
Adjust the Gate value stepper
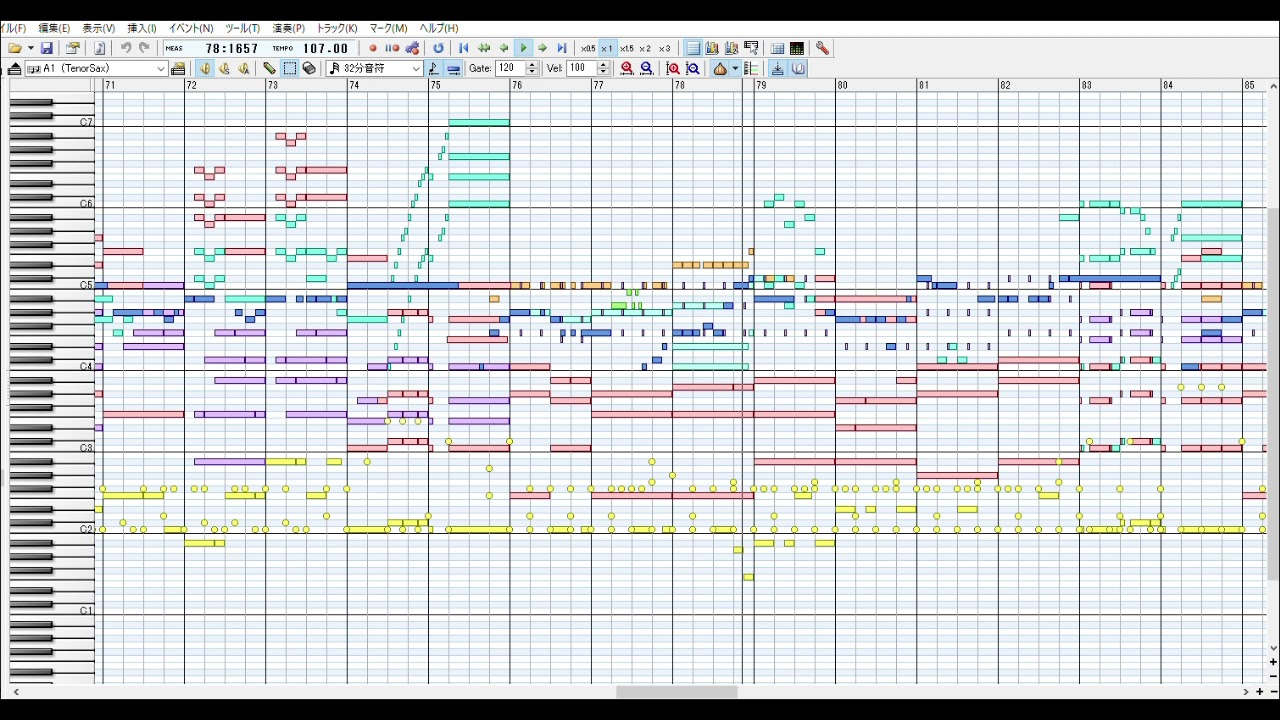click(x=531, y=68)
